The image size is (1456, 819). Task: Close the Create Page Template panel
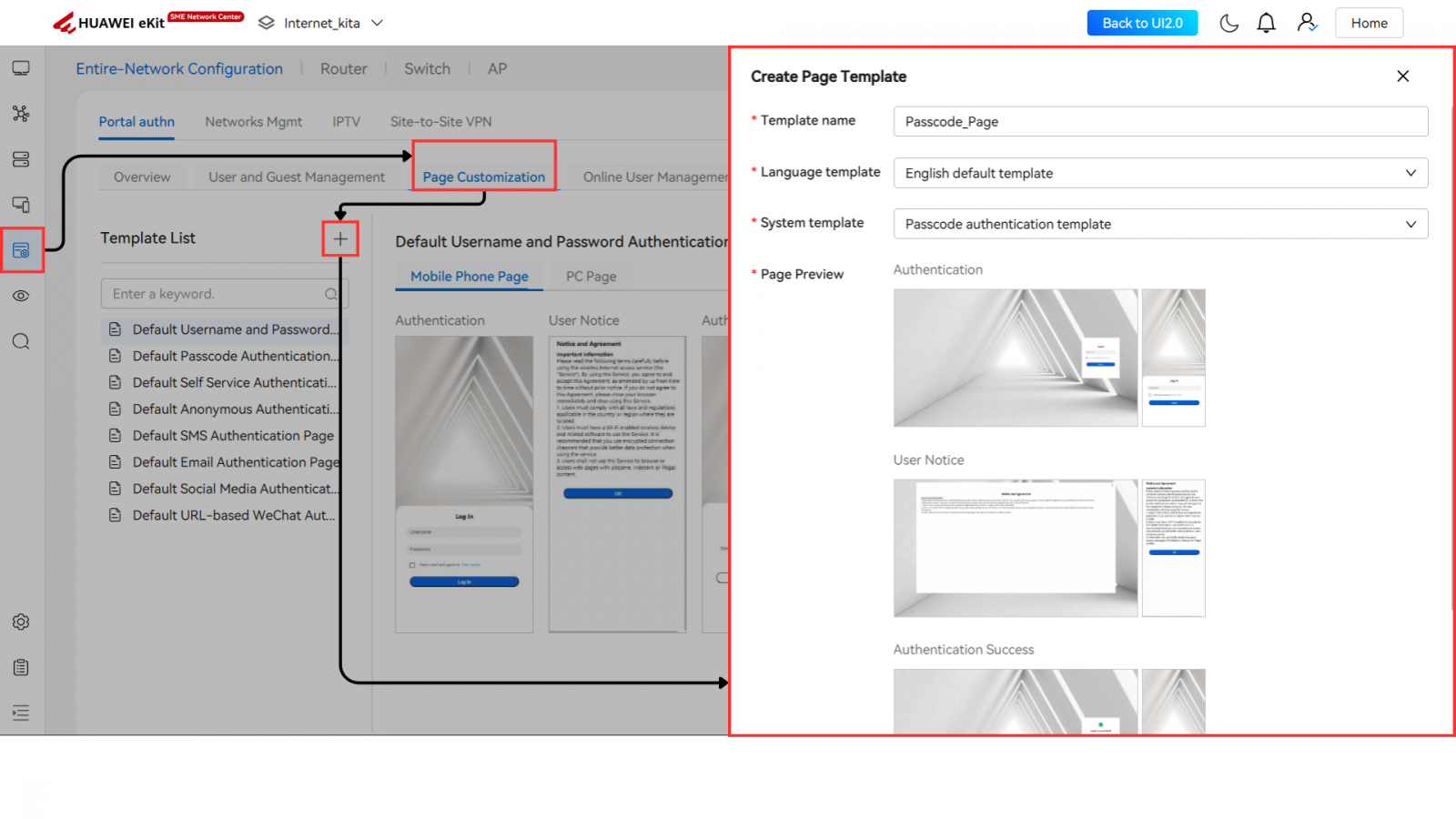1402,76
